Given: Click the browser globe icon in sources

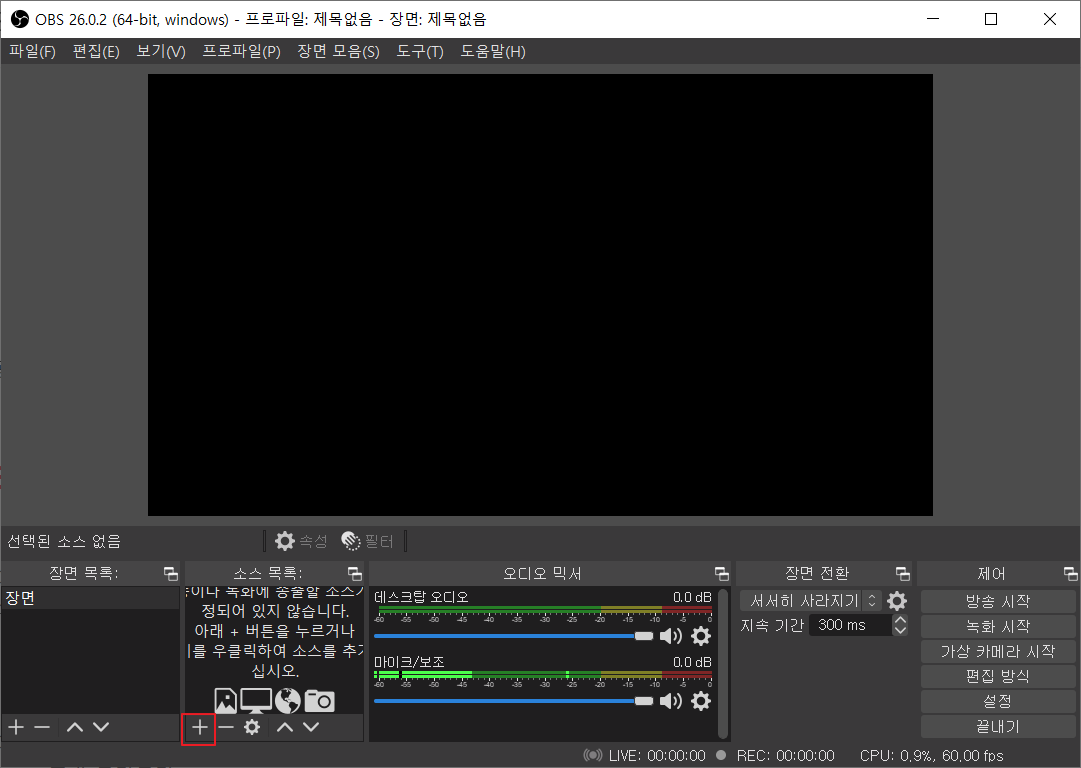Looking at the screenshot, I should tap(287, 701).
